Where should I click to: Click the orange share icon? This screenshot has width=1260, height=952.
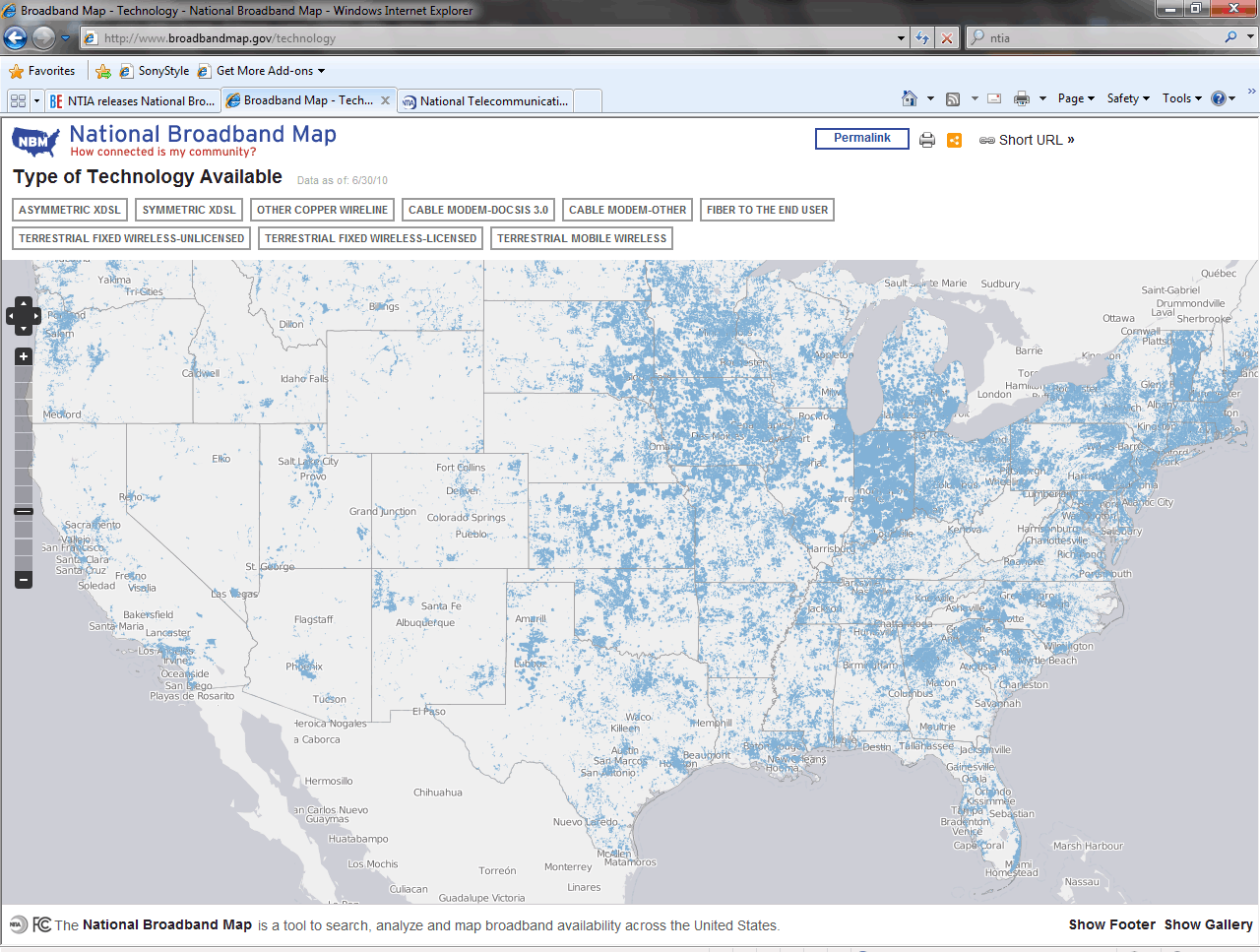click(954, 140)
